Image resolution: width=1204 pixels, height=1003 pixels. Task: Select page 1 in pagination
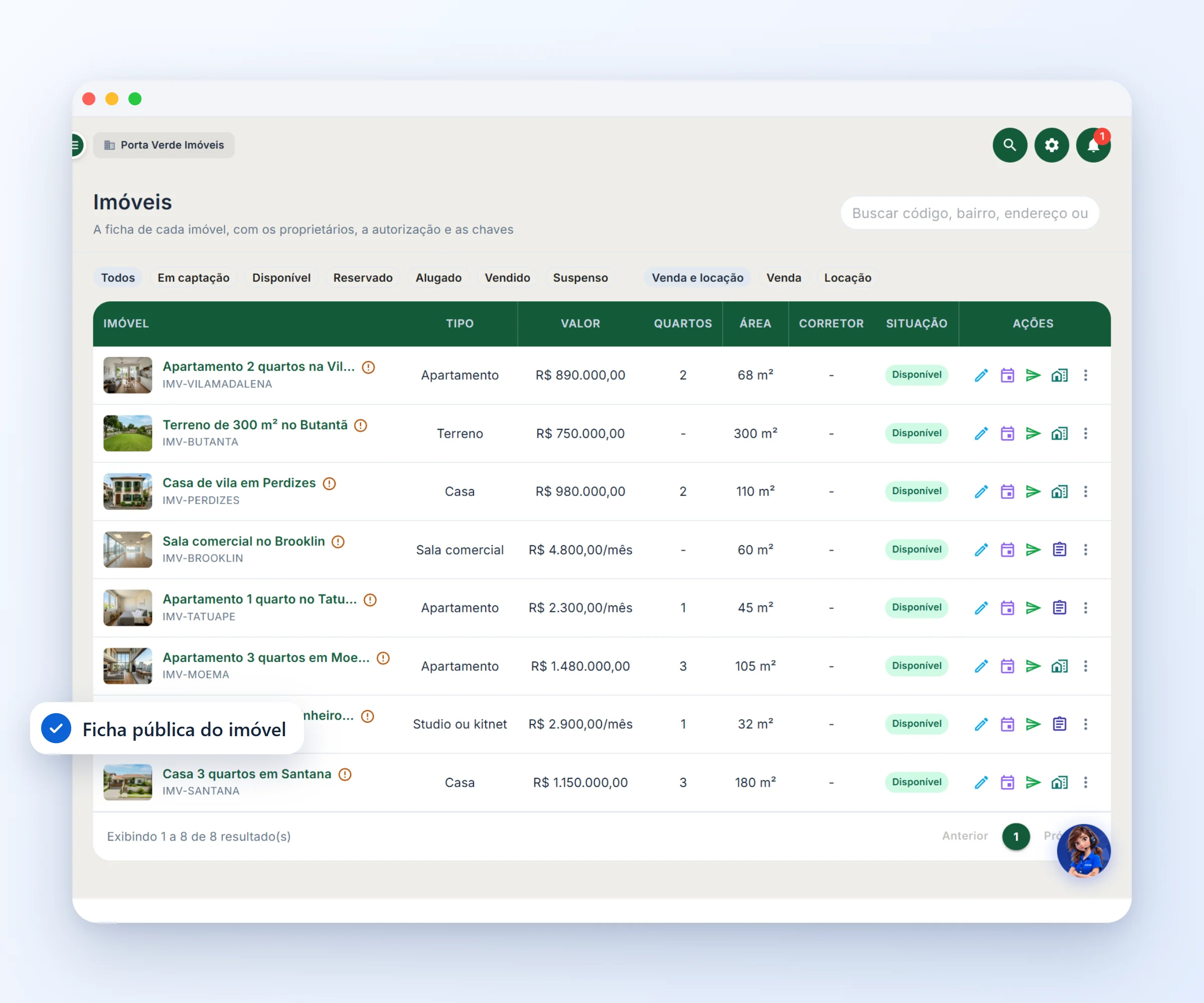pos(1015,837)
